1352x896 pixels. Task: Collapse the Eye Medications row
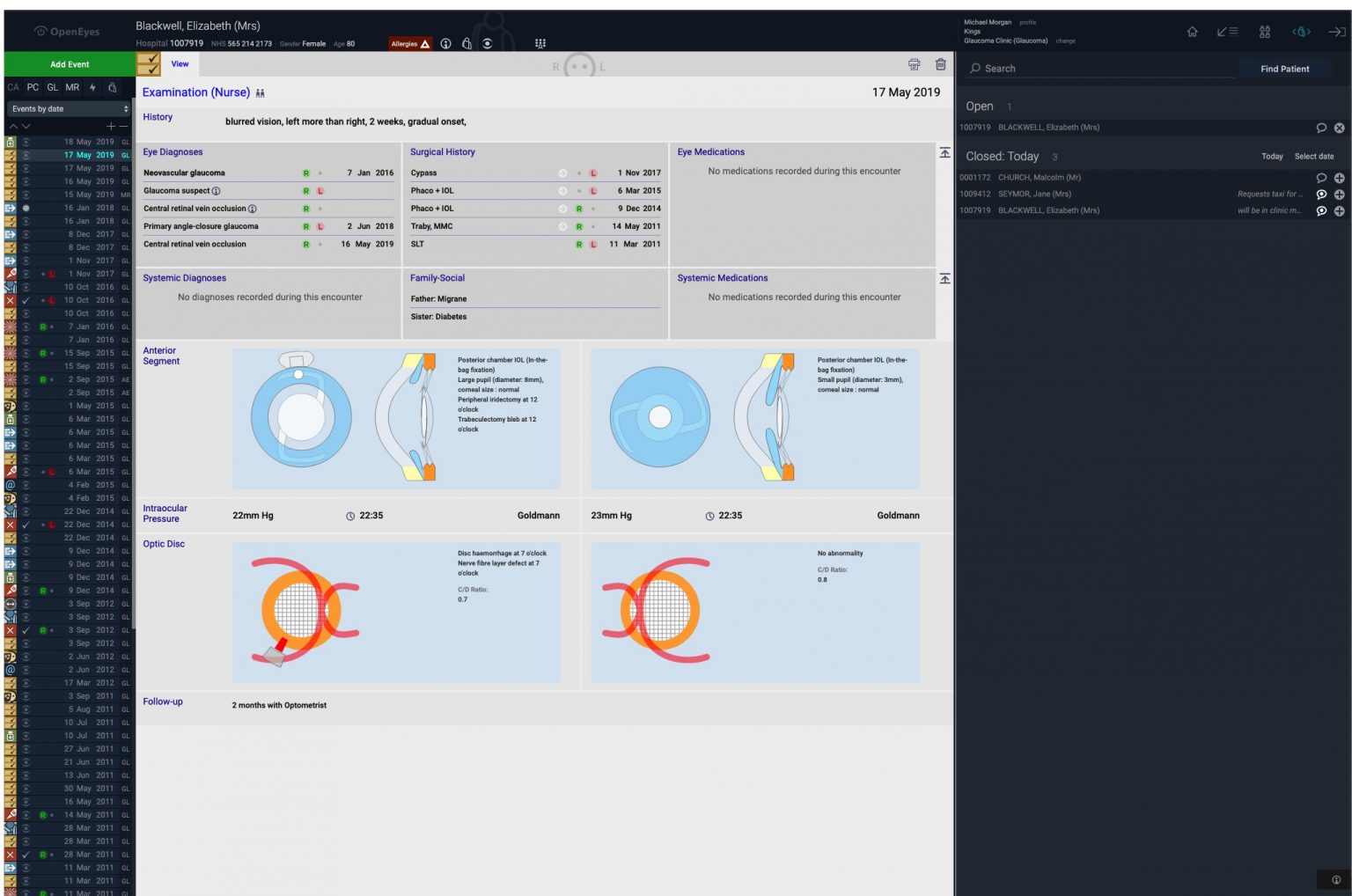point(944,153)
